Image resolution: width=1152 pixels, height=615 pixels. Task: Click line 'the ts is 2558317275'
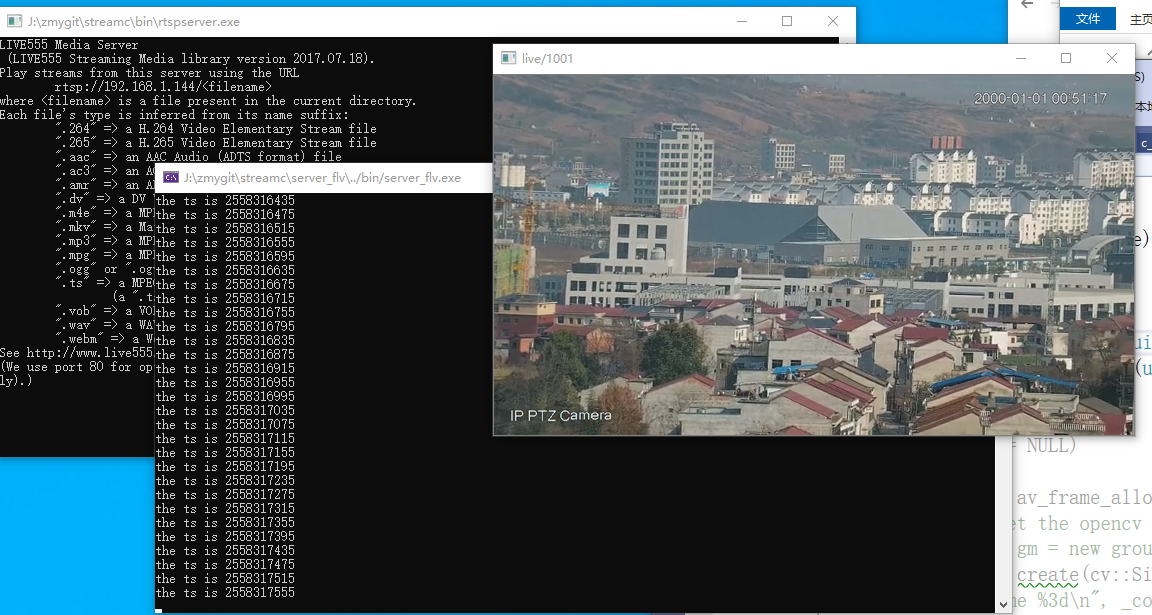[225, 494]
